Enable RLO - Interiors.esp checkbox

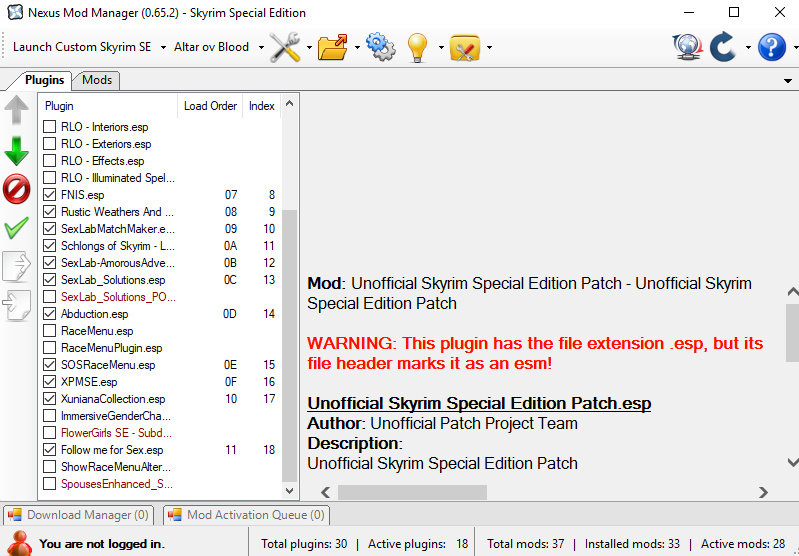tap(49, 126)
